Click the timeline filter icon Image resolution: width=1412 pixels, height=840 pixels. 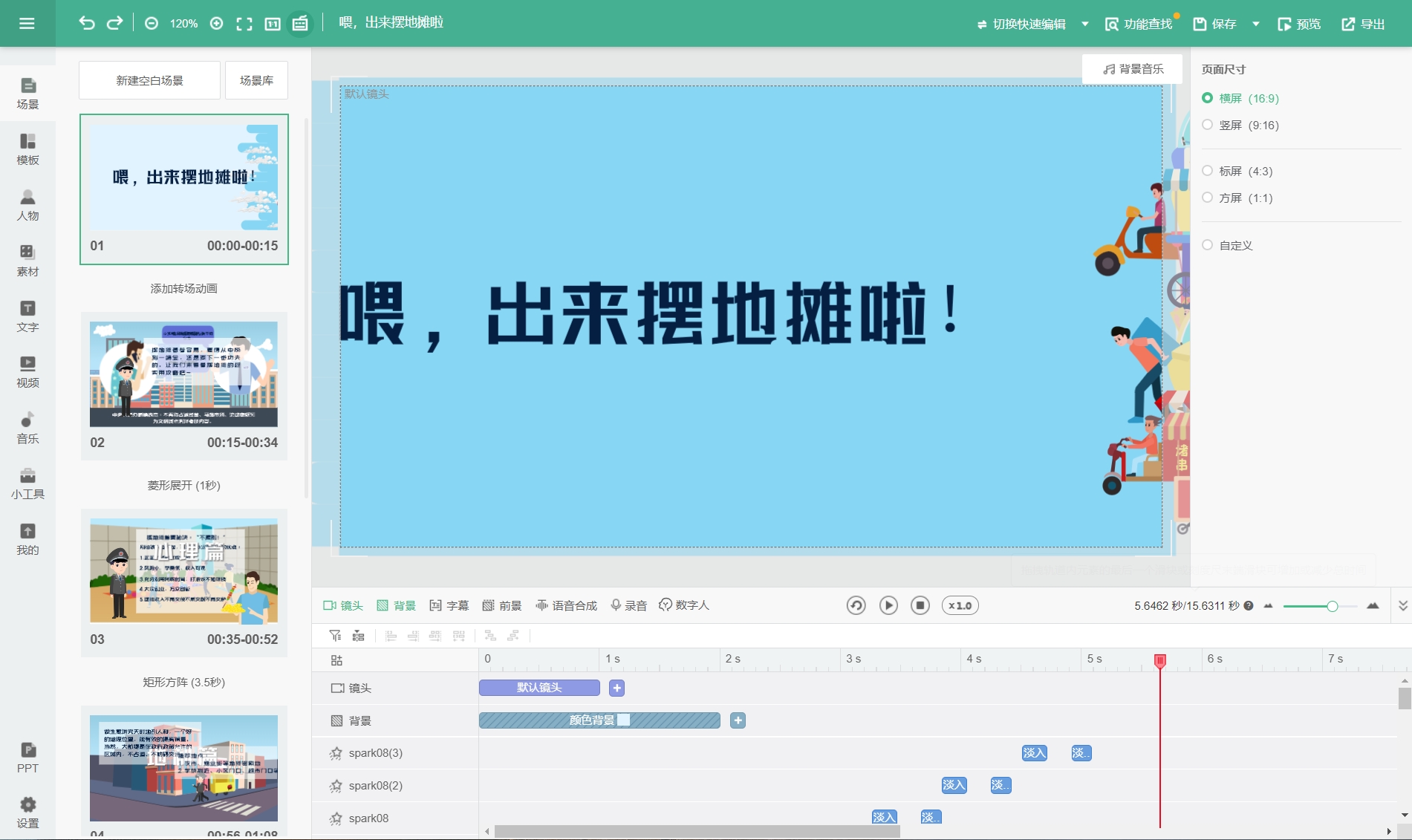335,635
